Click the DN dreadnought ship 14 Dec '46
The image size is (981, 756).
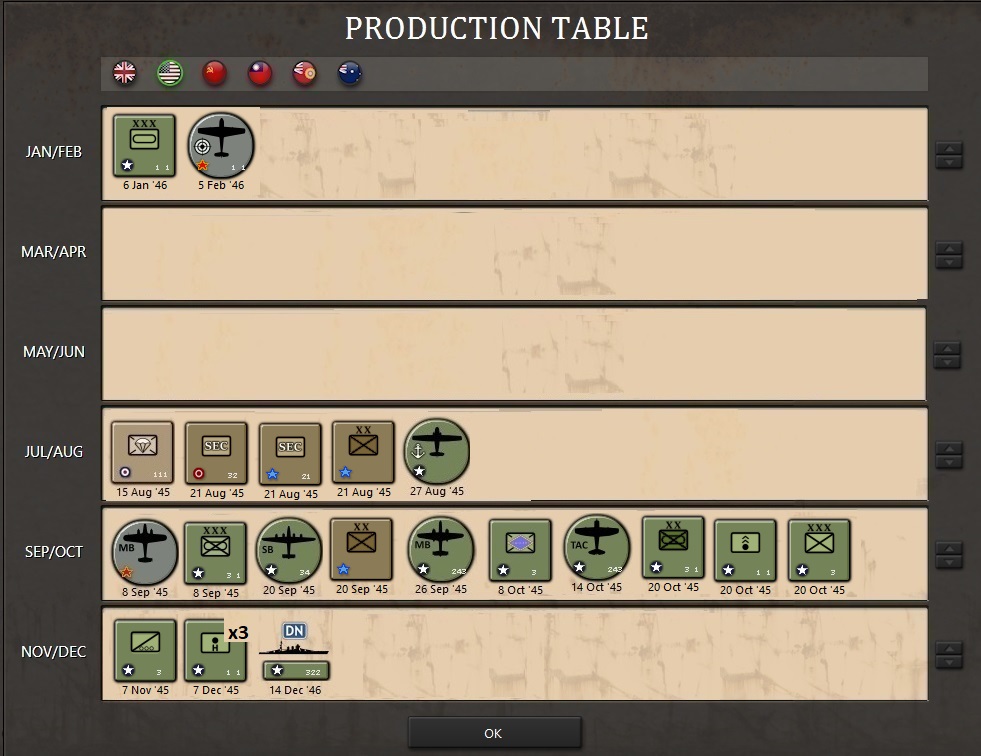(x=294, y=651)
